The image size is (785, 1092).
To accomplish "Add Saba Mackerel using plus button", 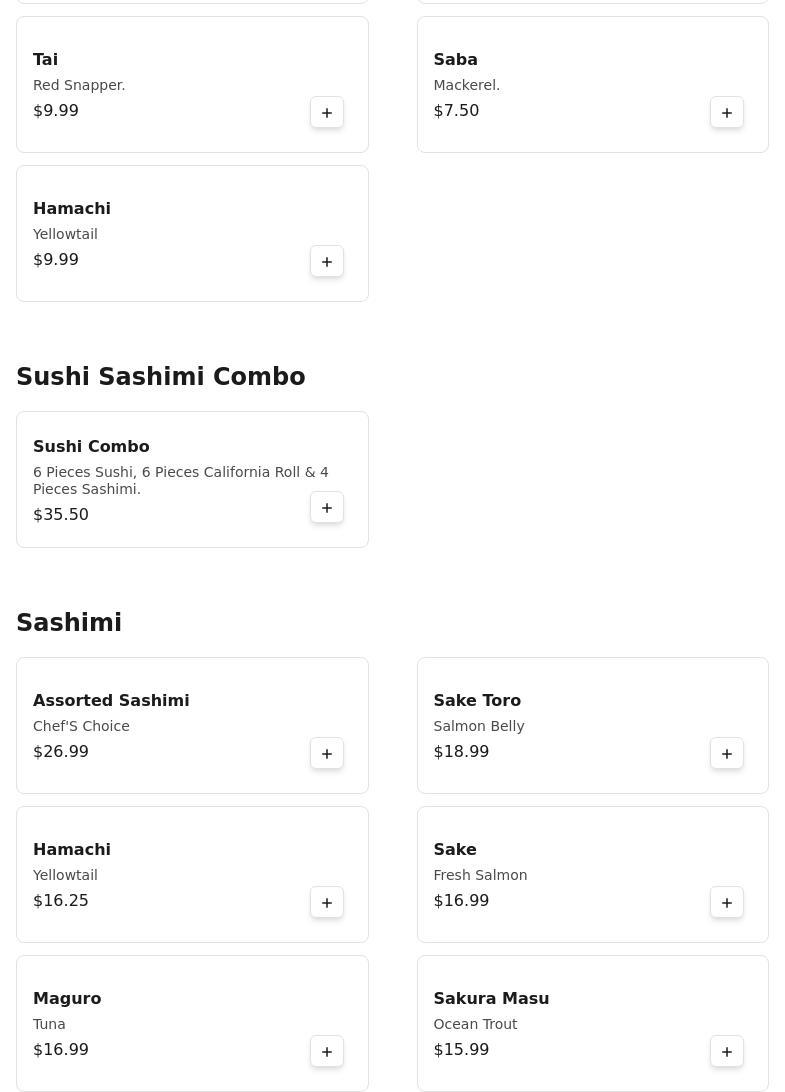I will [727, 113].
